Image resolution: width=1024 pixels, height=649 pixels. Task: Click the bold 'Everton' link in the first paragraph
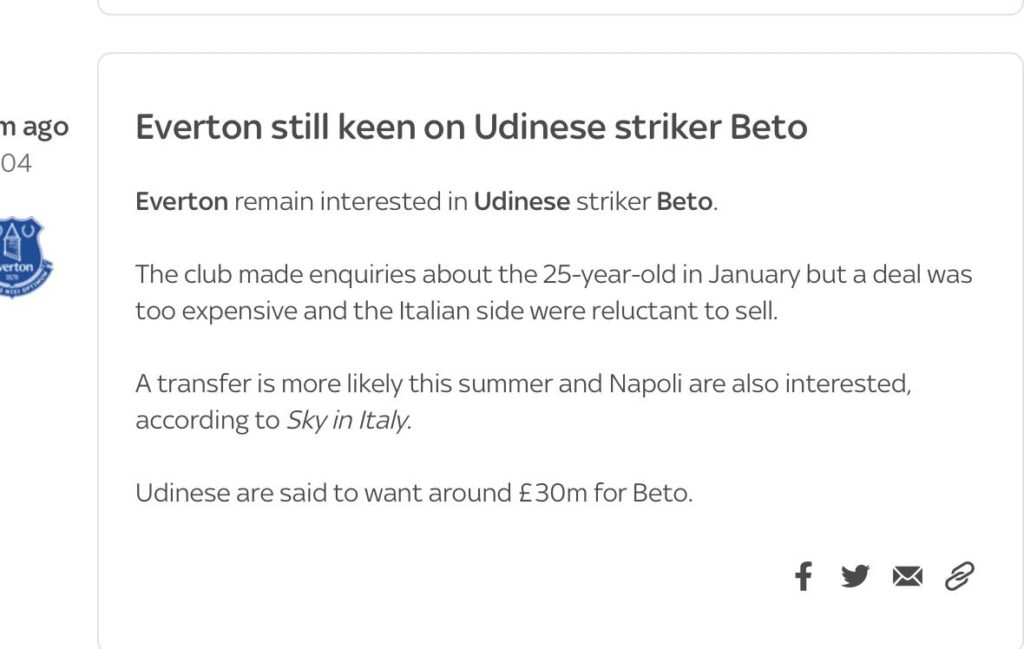click(182, 202)
